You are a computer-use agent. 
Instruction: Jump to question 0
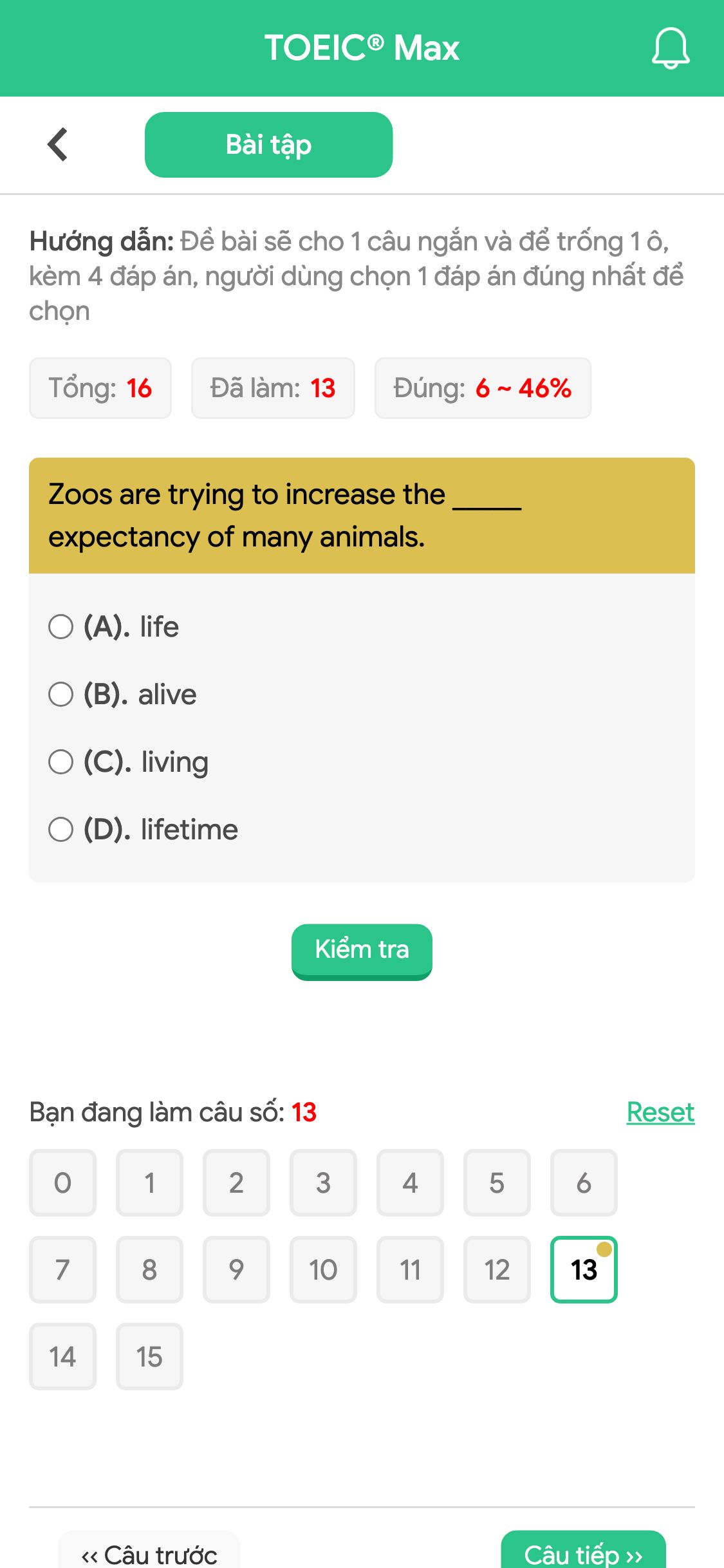tap(62, 1183)
